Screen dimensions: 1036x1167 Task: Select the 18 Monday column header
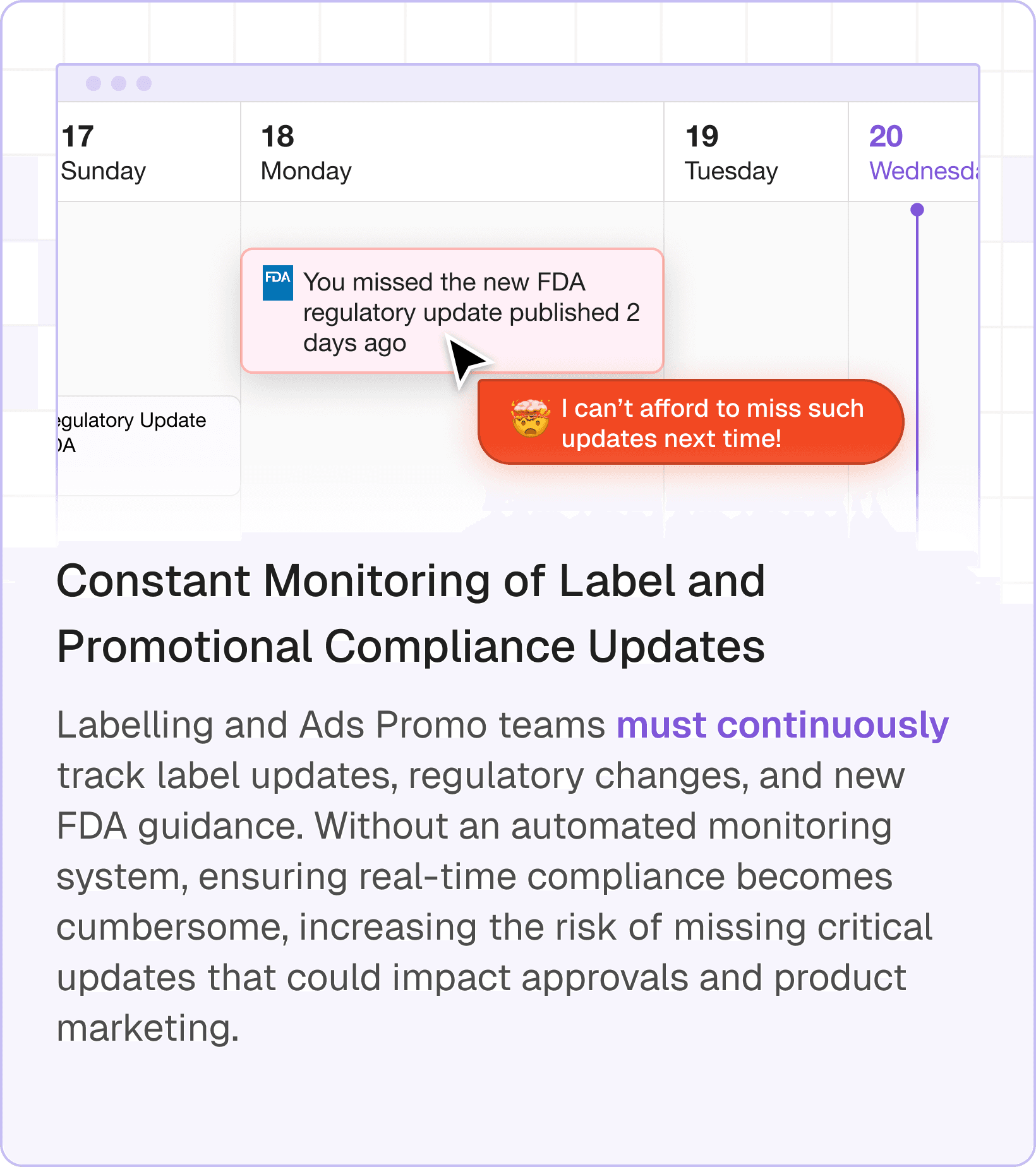[x=452, y=152]
